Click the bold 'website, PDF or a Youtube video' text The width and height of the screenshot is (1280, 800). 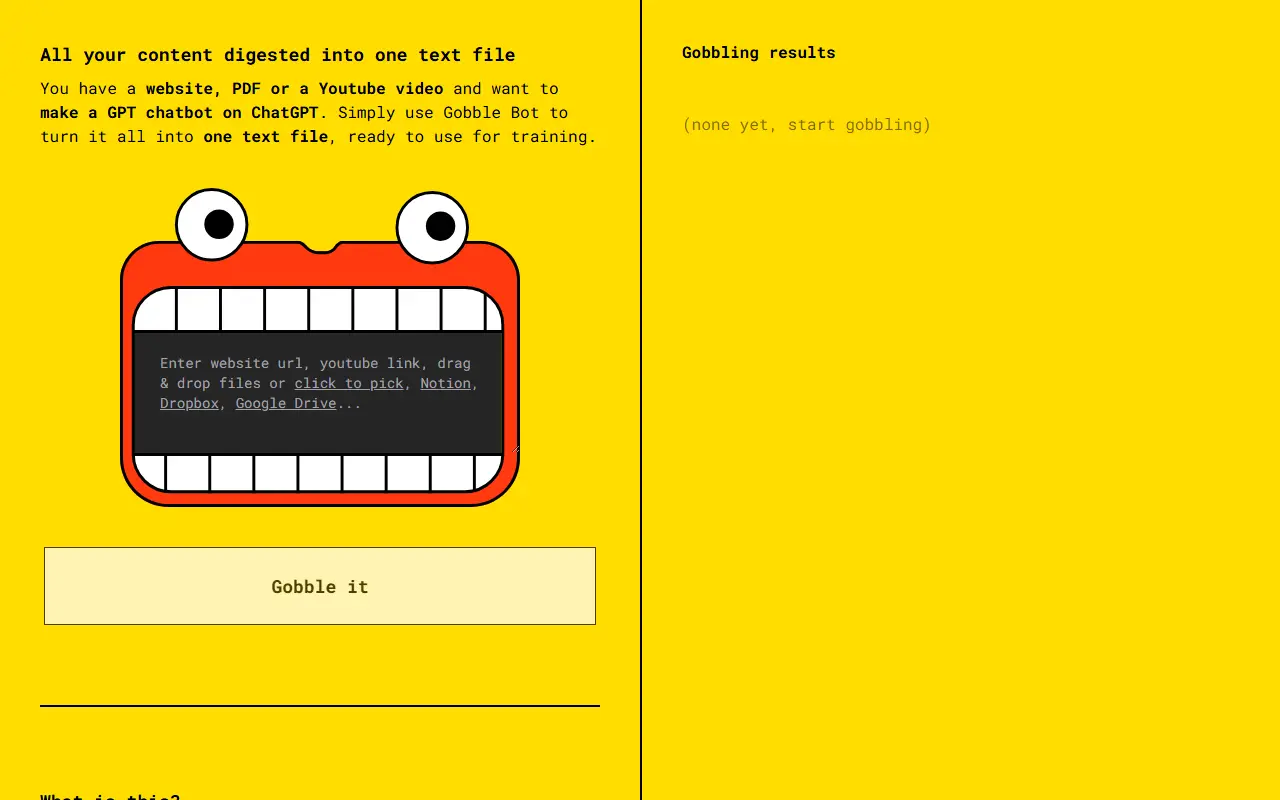294,88
